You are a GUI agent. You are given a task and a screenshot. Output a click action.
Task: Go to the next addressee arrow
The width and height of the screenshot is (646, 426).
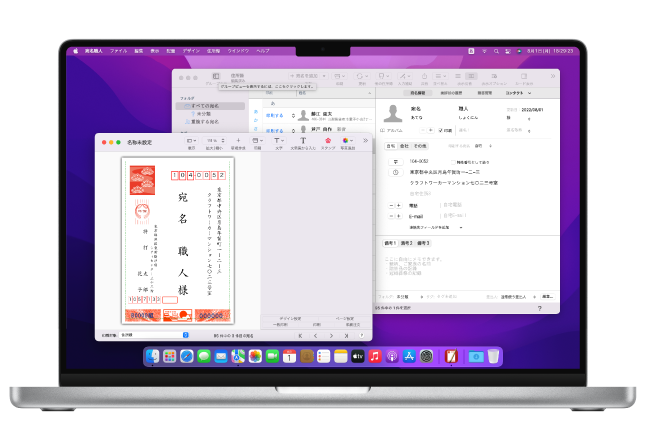click(333, 335)
